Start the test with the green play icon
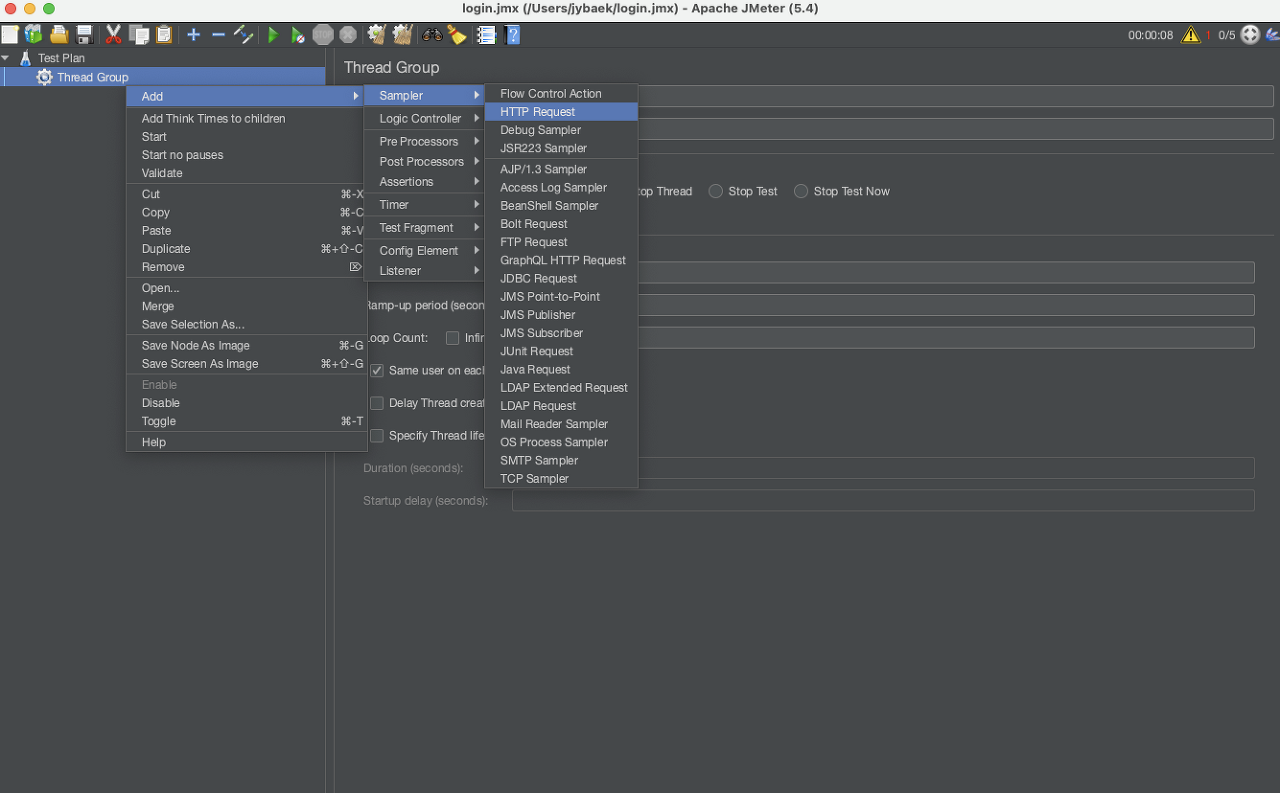 point(273,35)
